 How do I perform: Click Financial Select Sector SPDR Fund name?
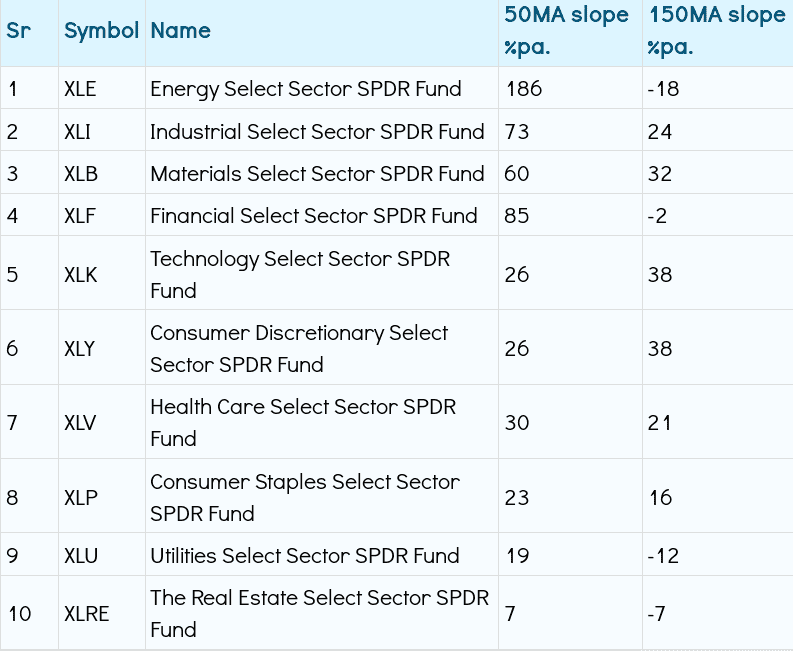click(x=313, y=216)
